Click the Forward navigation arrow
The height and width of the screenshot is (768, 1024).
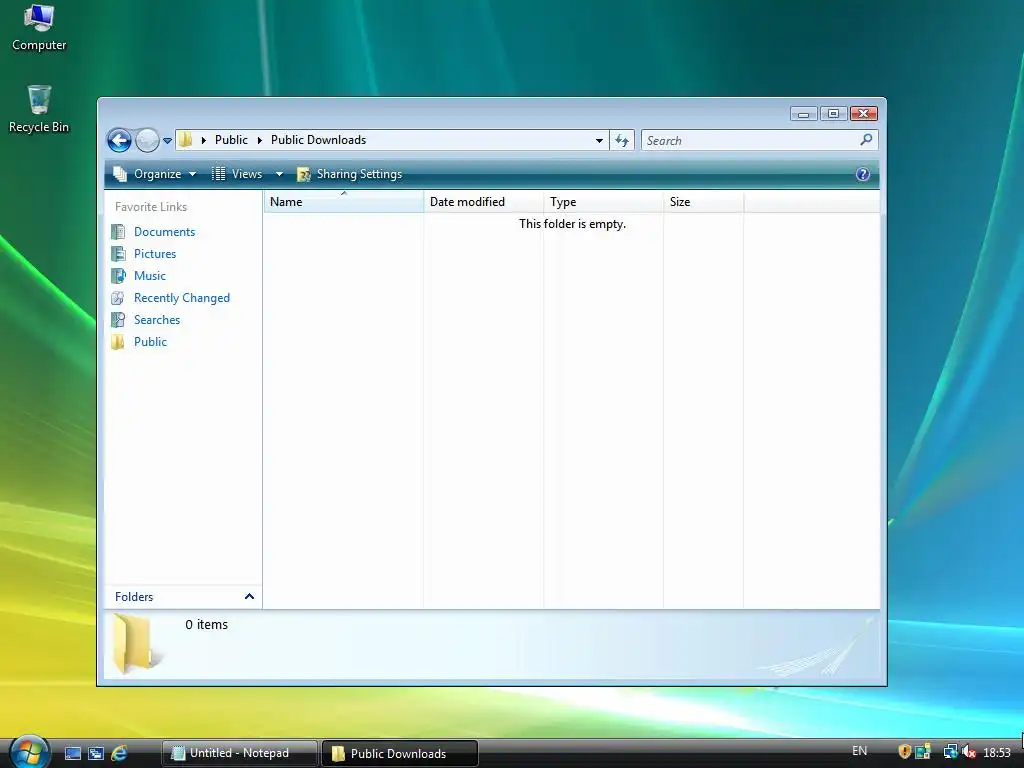[147, 140]
